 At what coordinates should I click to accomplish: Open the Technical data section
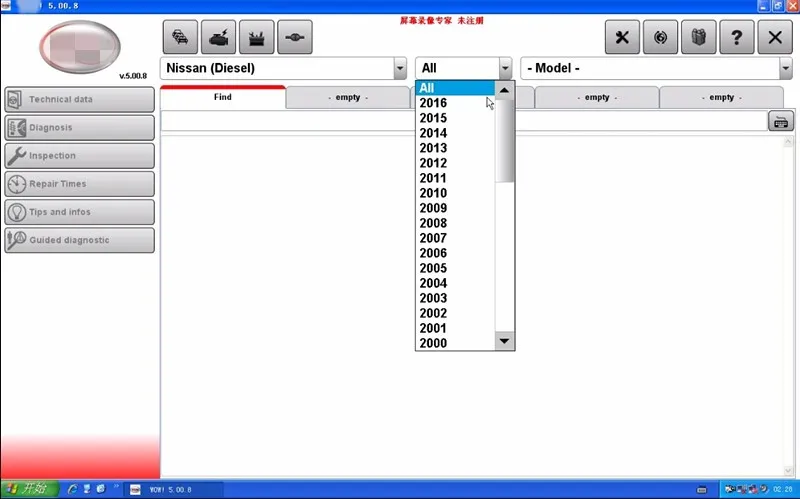(x=80, y=99)
